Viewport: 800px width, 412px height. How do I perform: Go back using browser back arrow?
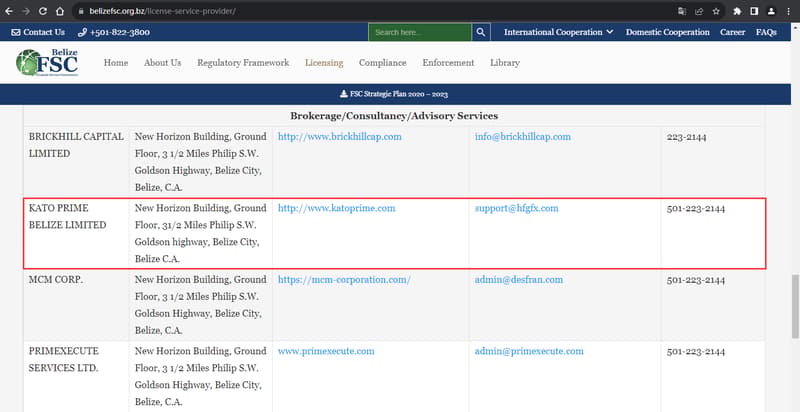click(9, 11)
